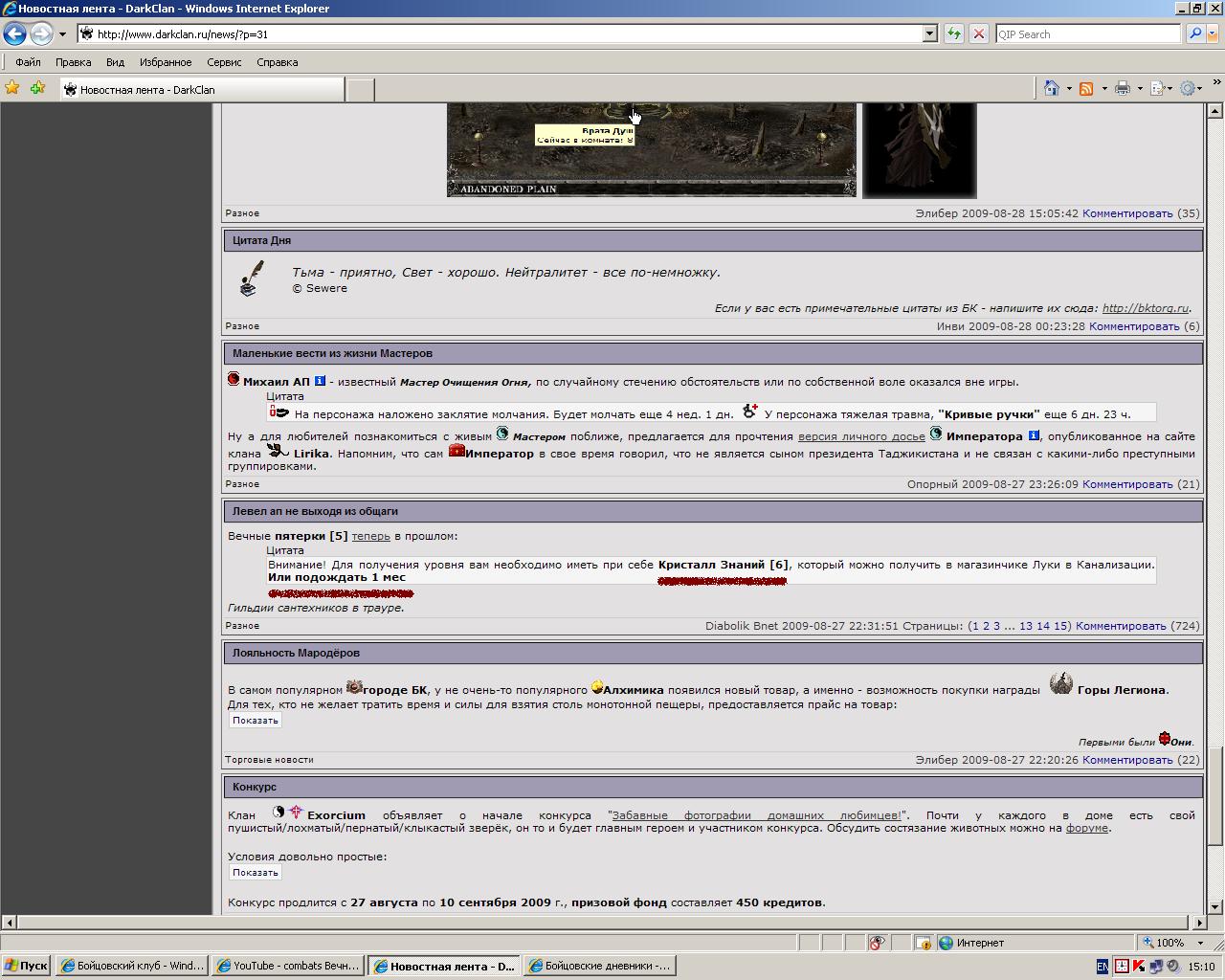Expand the address bar history dropdown

point(929,33)
